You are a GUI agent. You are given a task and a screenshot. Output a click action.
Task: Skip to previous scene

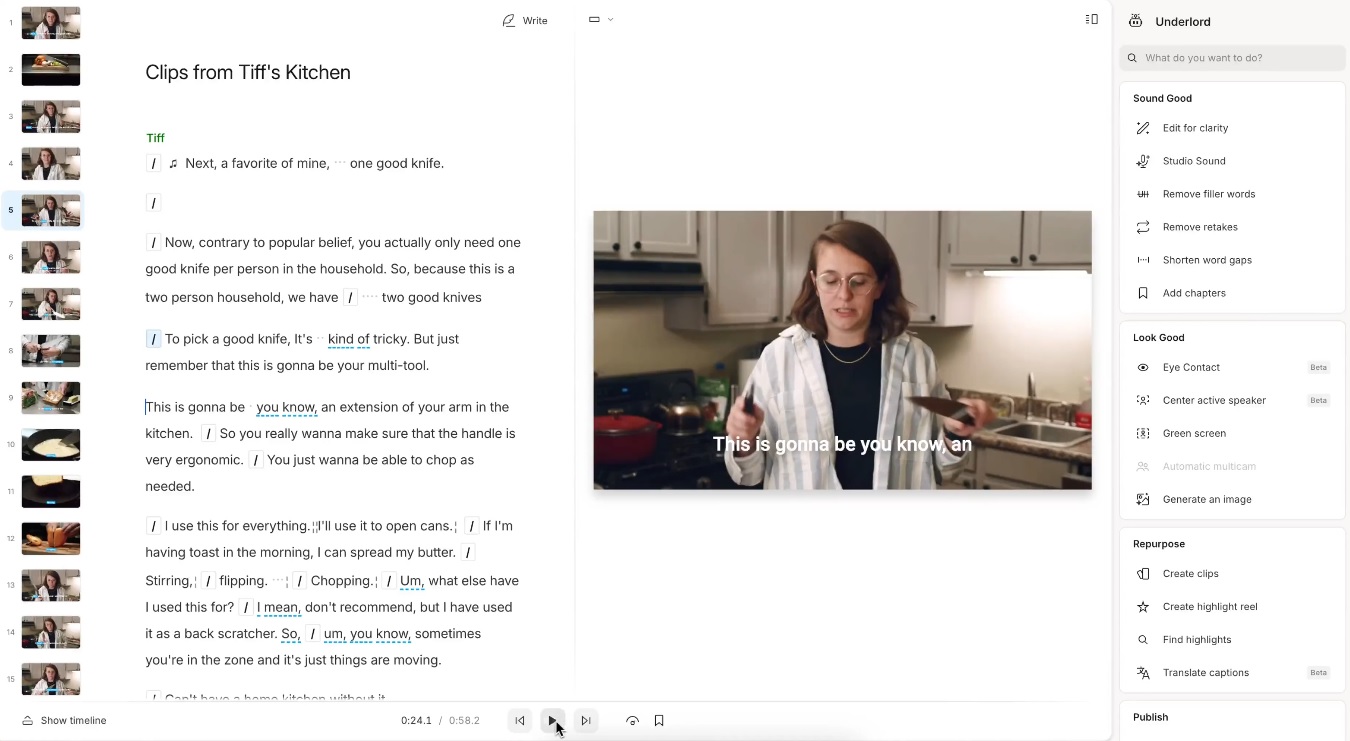click(x=520, y=720)
